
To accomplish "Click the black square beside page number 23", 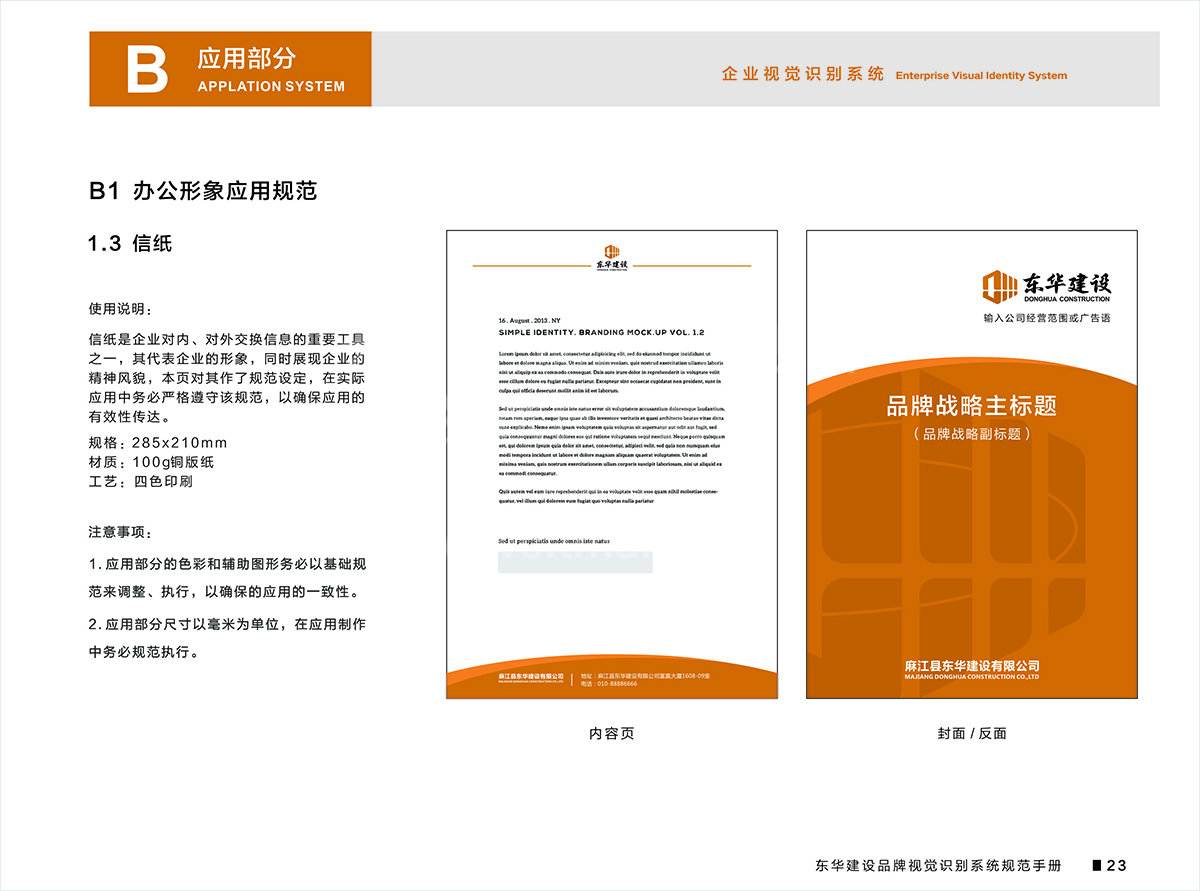I will click(1097, 864).
